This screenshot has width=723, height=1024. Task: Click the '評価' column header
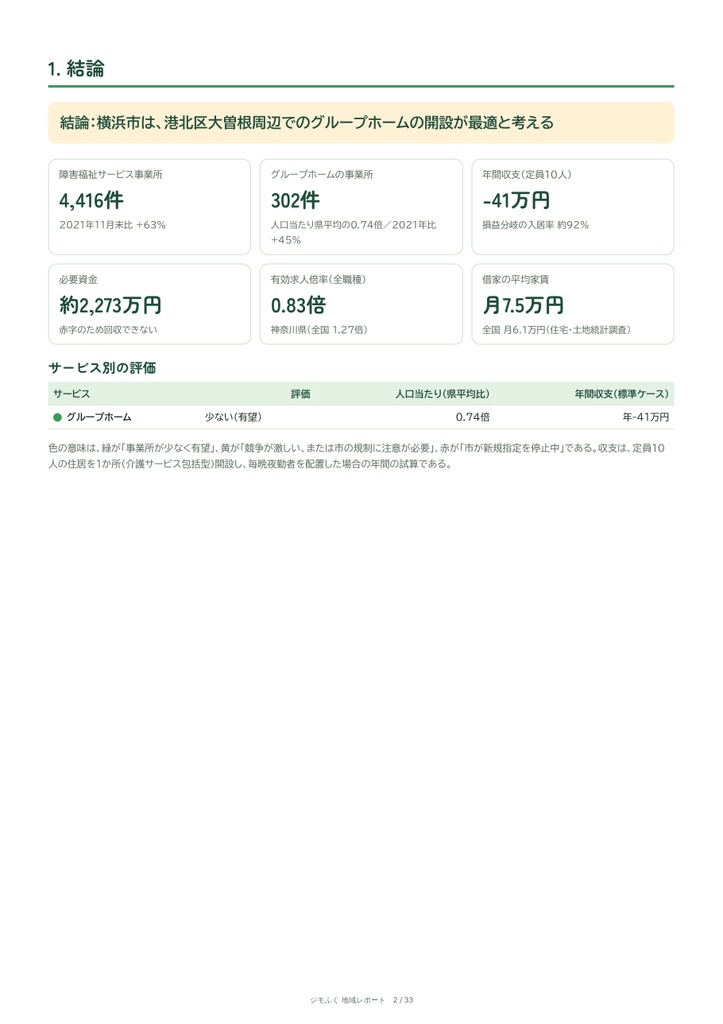[300, 394]
